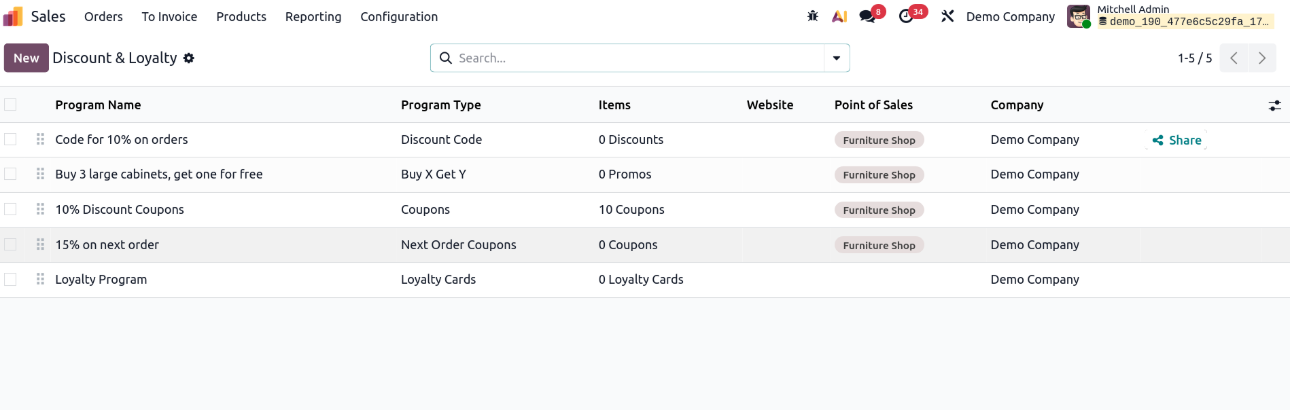The height and width of the screenshot is (410, 1290).
Task: Open column settings adjust icon
Action: [1274, 105]
